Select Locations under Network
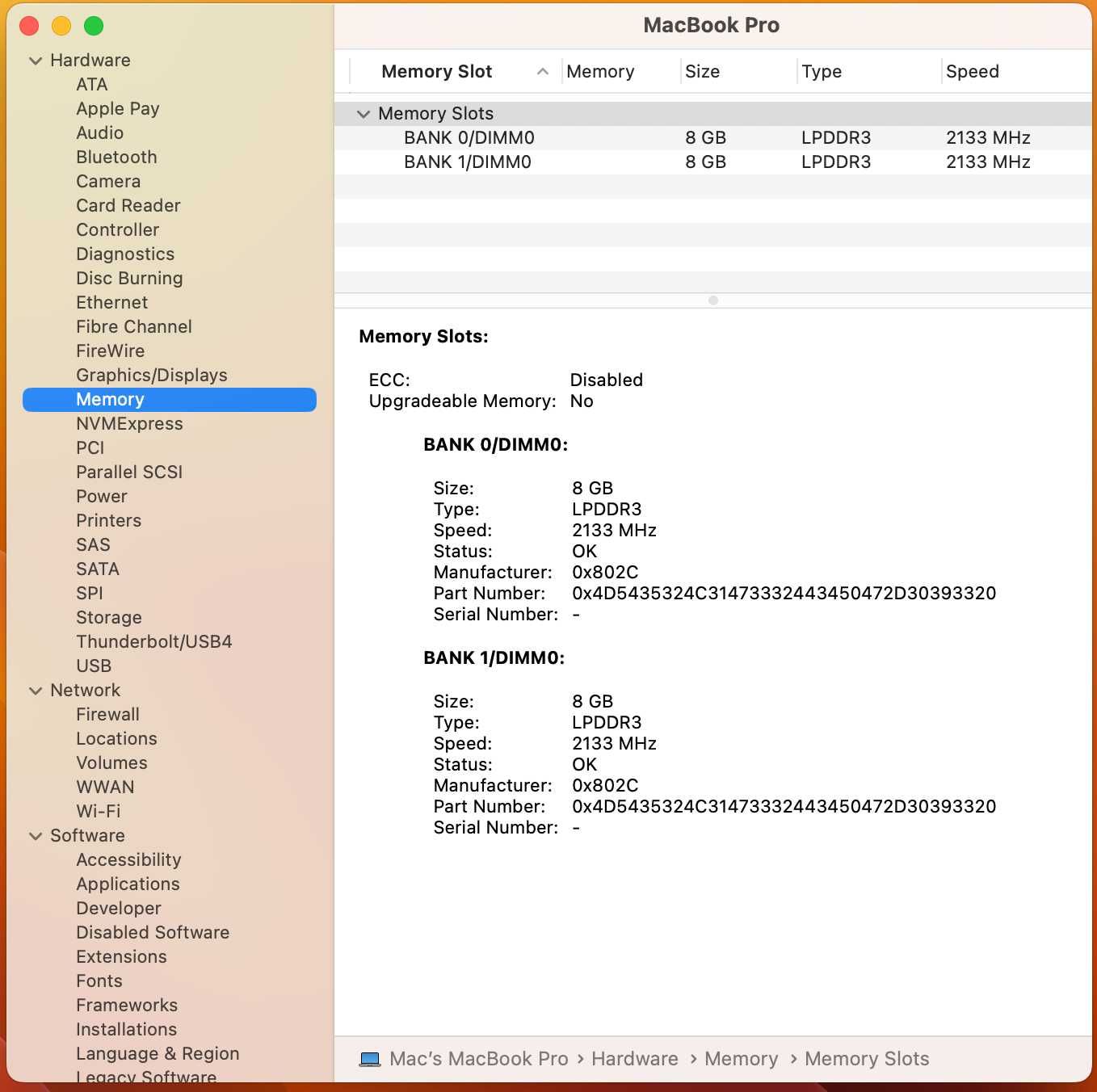Image resolution: width=1097 pixels, height=1092 pixels. click(116, 739)
